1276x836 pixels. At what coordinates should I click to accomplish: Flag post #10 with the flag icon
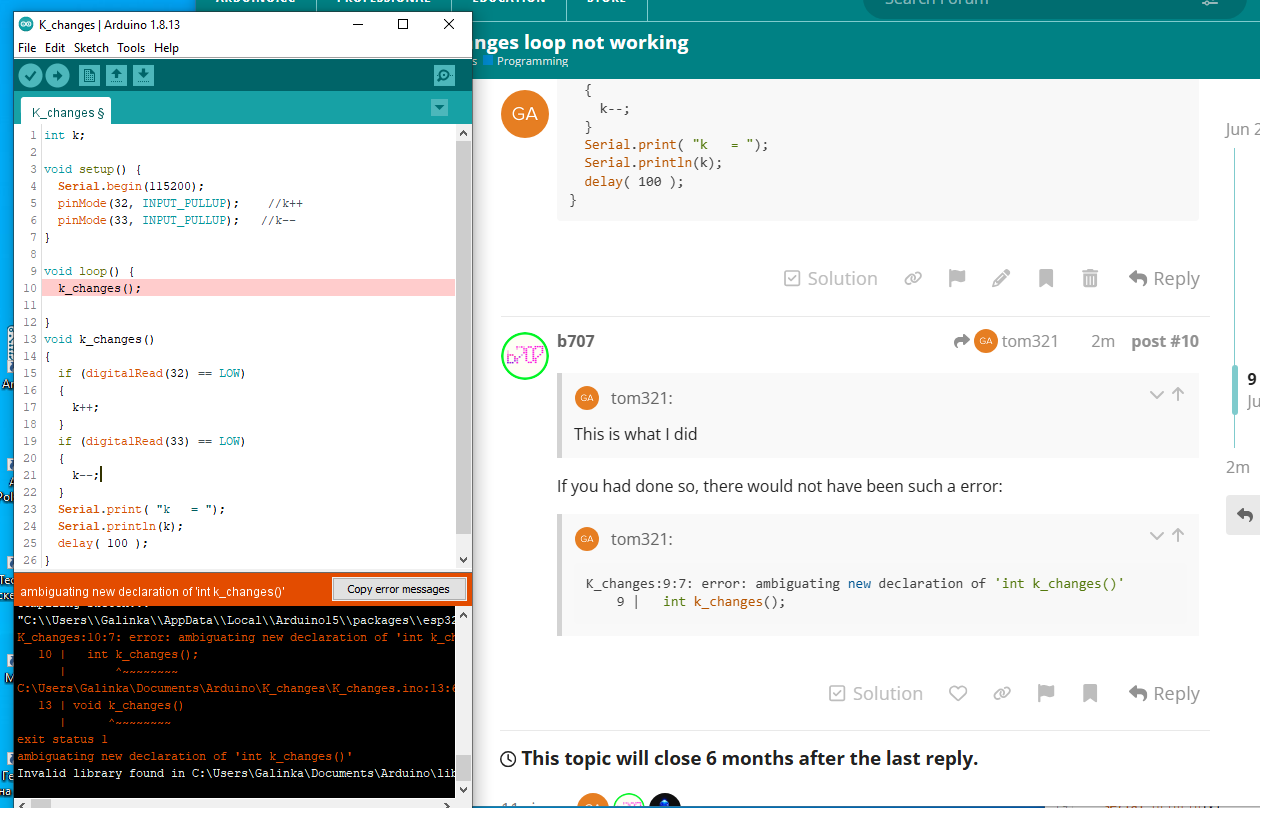click(1046, 693)
